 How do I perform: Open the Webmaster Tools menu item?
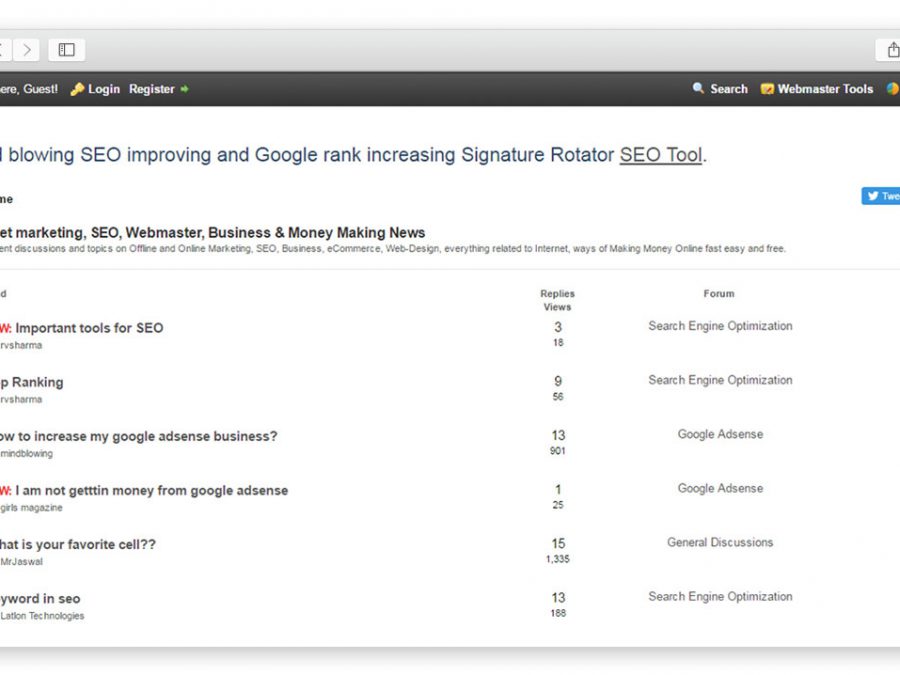(825, 89)
